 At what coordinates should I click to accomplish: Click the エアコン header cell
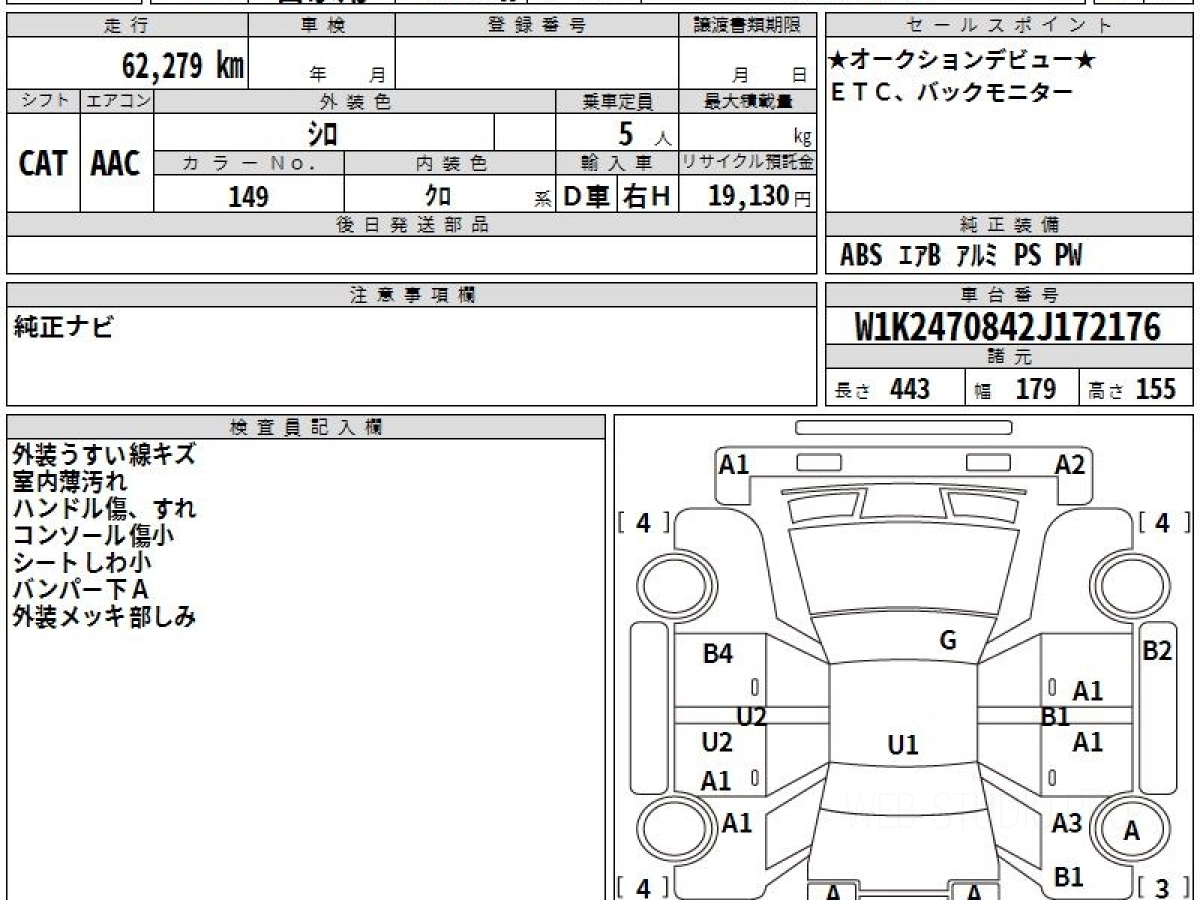point(117,101)
